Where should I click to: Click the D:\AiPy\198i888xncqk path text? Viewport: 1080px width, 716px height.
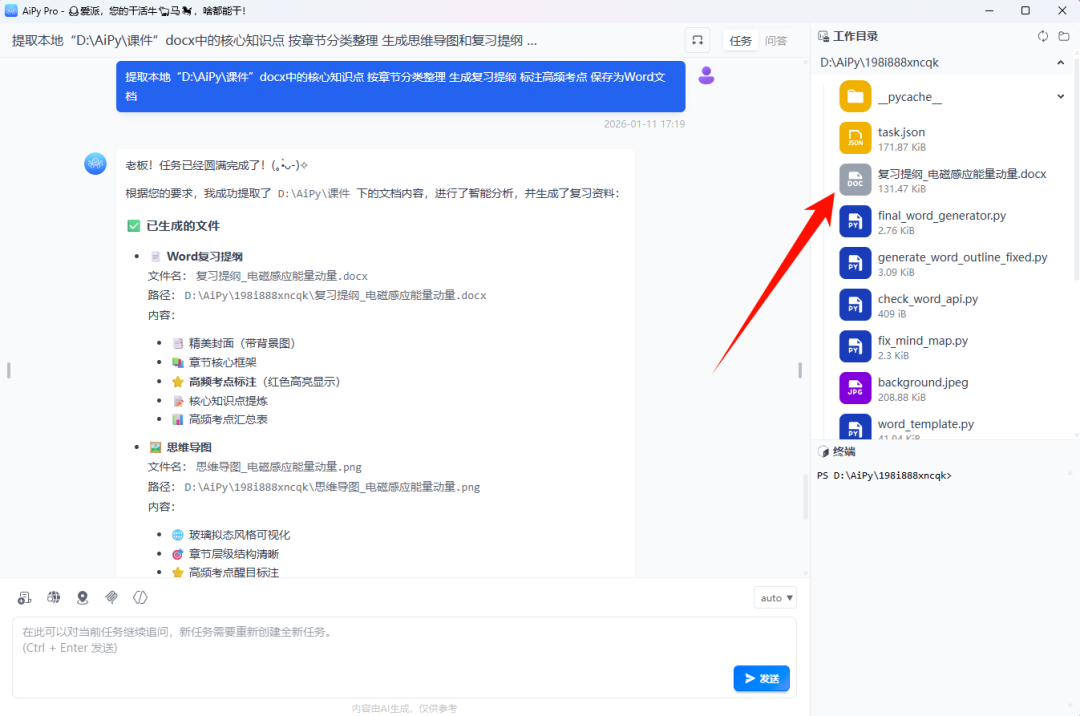pos(879,63)
